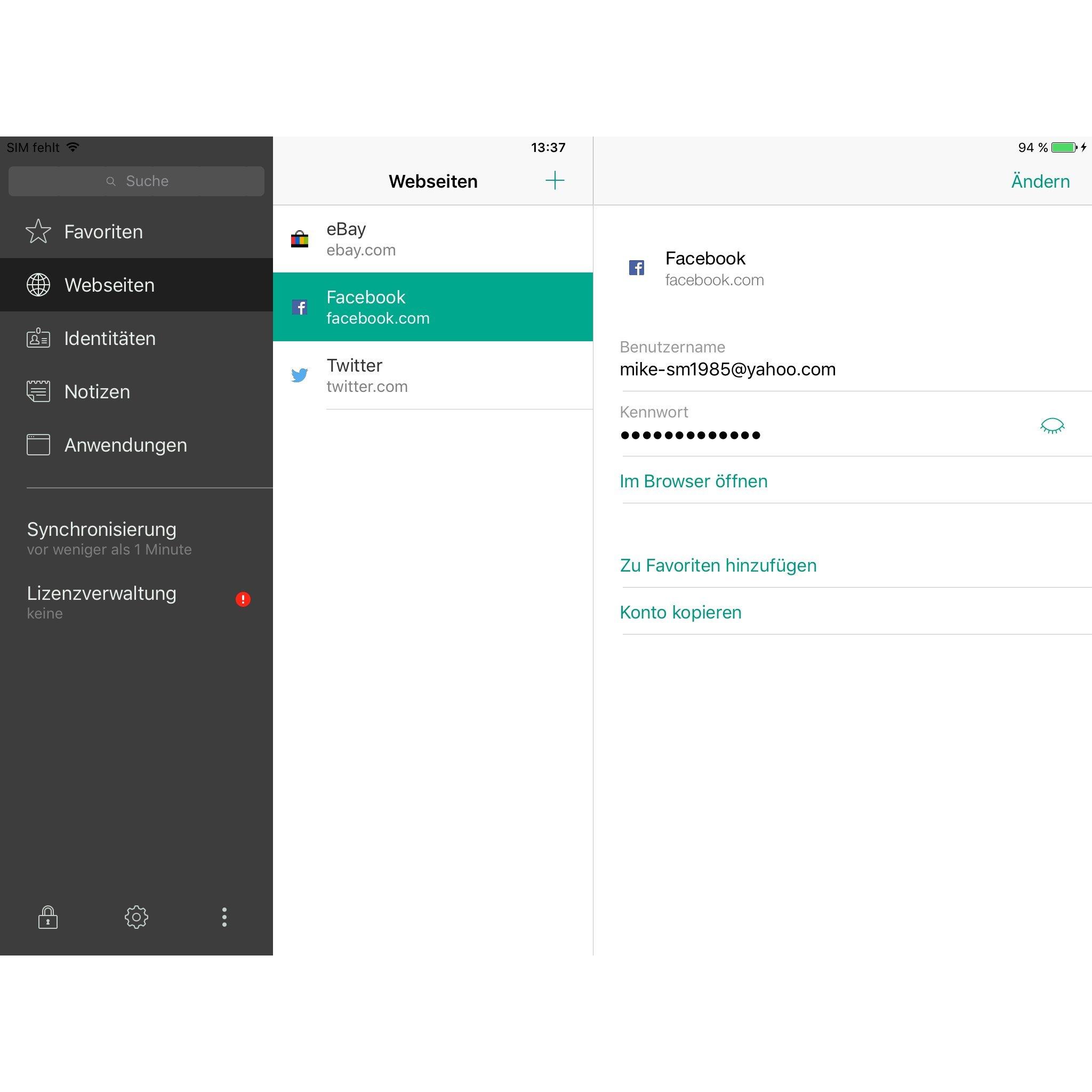Select the Twitter entry in list
Viewport: 1092px width, 1092px height.
pos(433,375)
